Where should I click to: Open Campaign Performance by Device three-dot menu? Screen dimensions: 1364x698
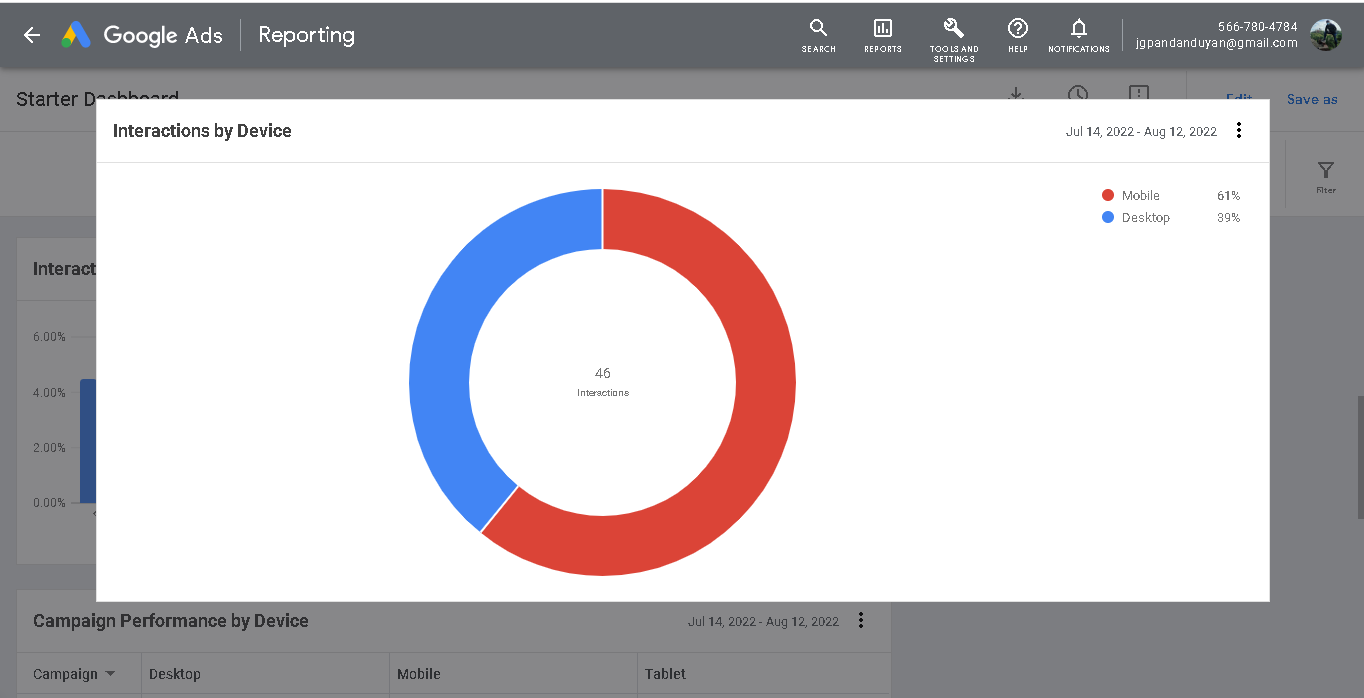(x=861, y=620)
